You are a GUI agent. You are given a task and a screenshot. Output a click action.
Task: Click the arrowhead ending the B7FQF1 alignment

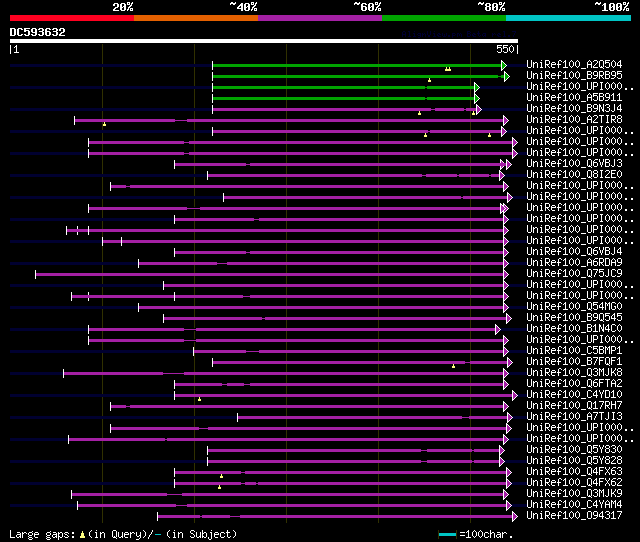coord(509,362)
